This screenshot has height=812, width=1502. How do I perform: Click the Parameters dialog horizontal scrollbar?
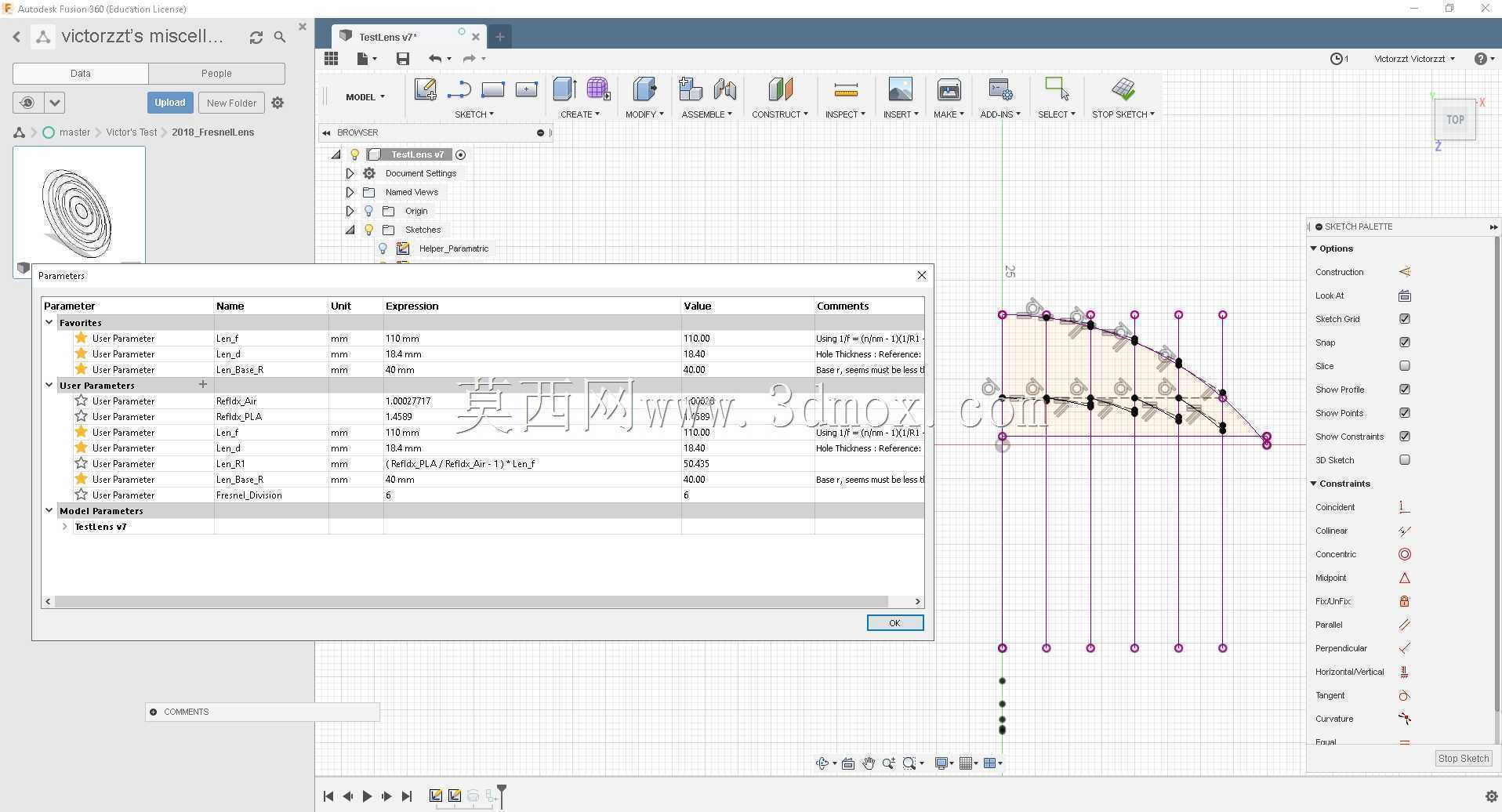tap(470, 601)
